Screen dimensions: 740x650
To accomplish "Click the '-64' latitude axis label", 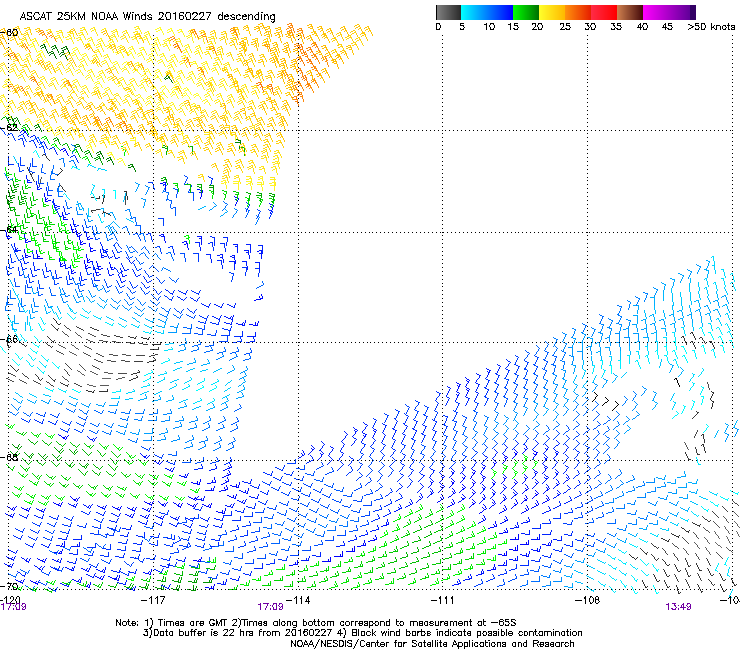I will click(9, 230).
